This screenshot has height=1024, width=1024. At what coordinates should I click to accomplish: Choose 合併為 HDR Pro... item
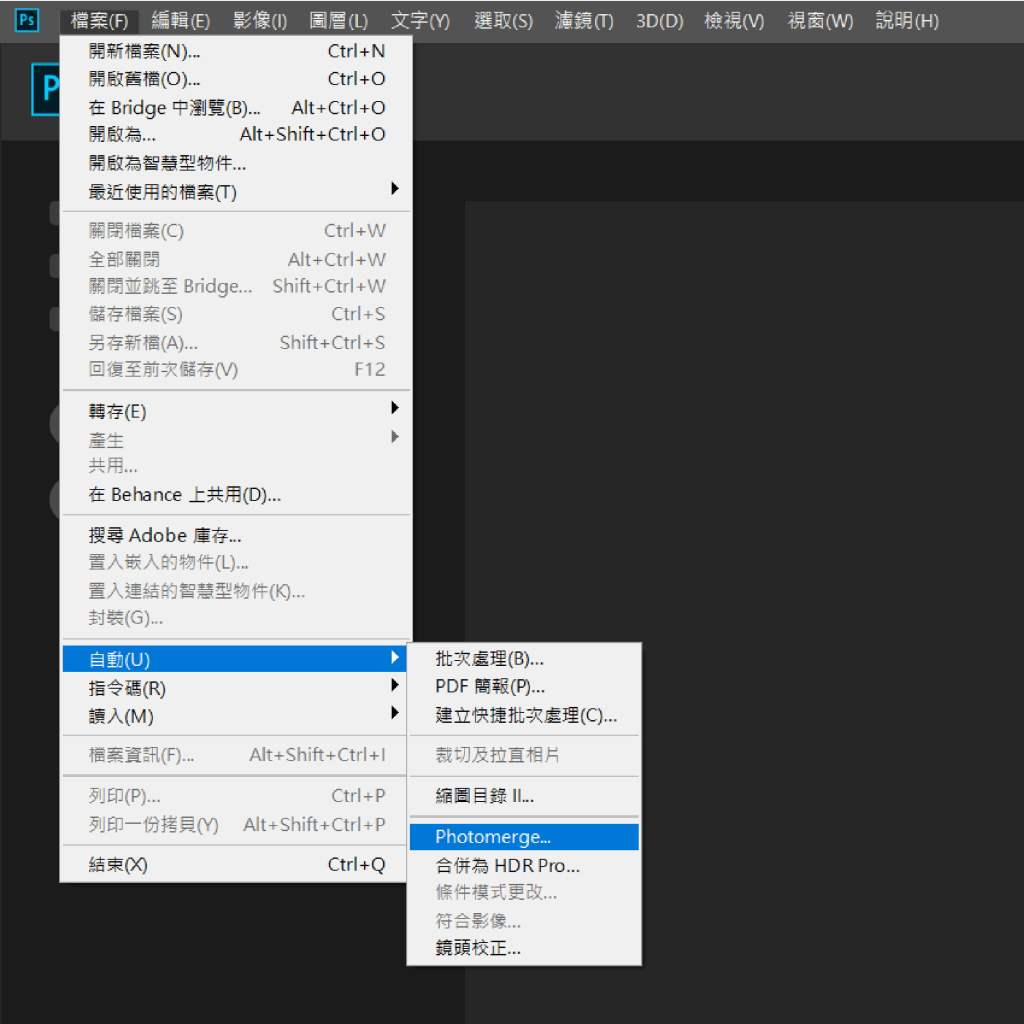[x=524, y=865]
